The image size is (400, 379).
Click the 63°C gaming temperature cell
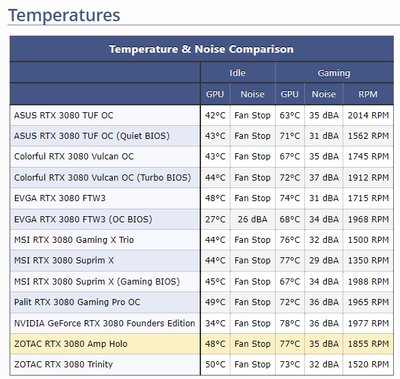click(x=290, y=115)
